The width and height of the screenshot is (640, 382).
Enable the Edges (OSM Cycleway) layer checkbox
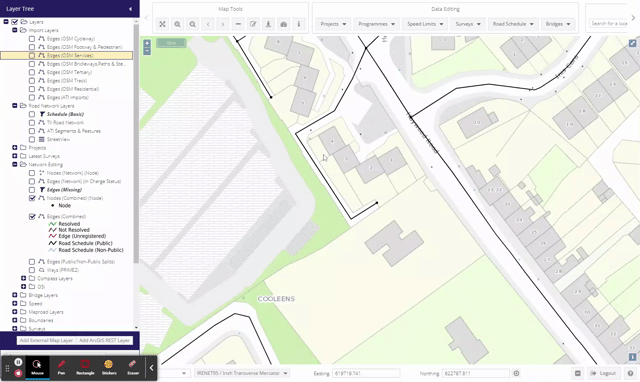[x=32, y=39]
